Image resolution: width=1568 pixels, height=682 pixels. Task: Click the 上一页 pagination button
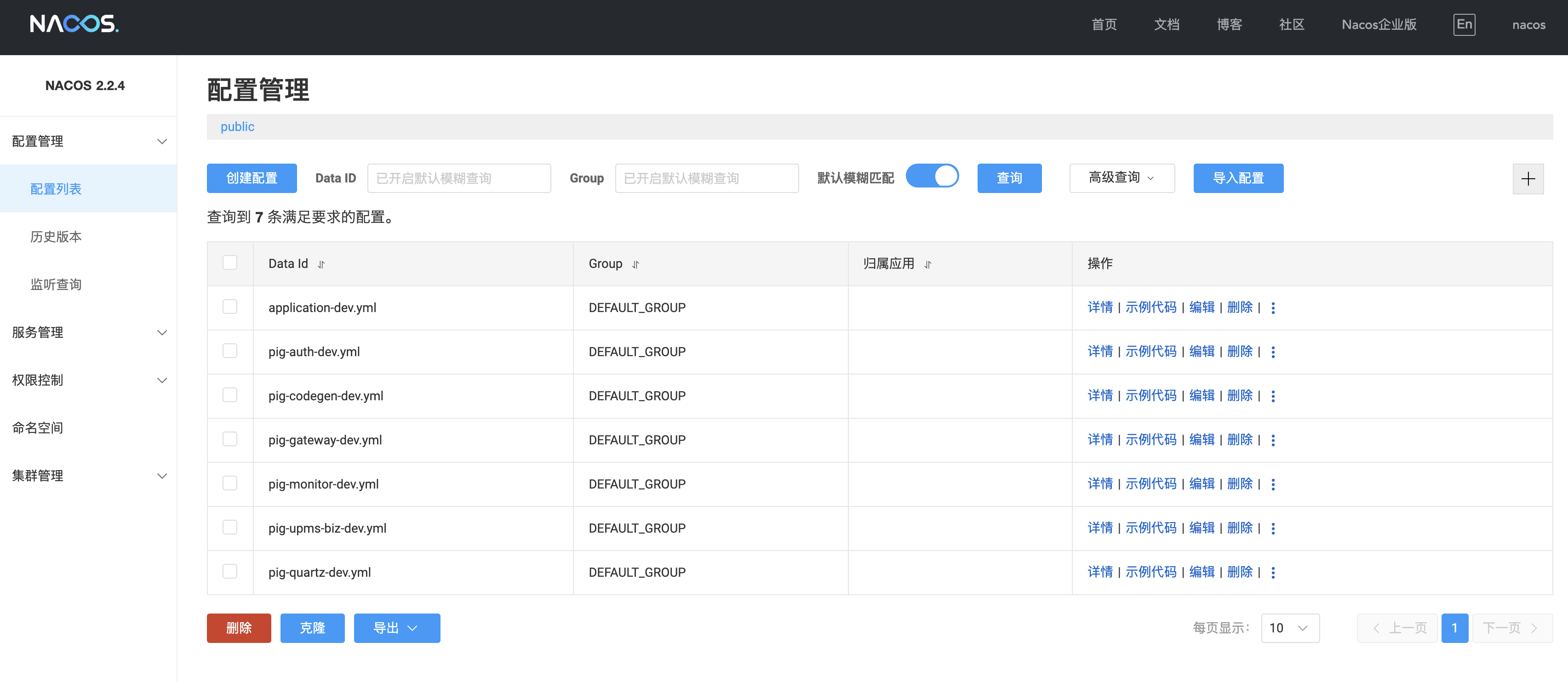point(1397,629)
